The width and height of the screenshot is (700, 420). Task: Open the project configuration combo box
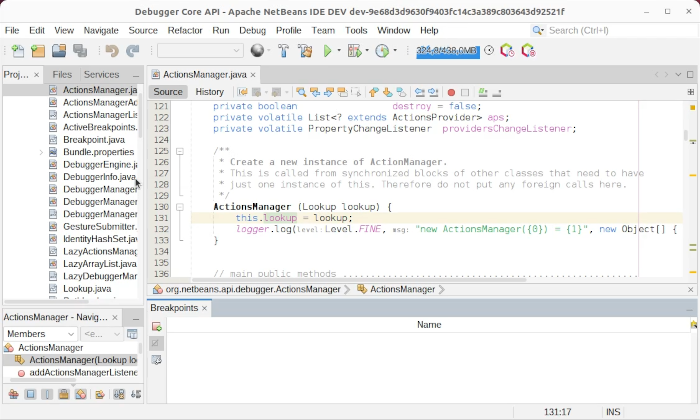coord(199,50)
